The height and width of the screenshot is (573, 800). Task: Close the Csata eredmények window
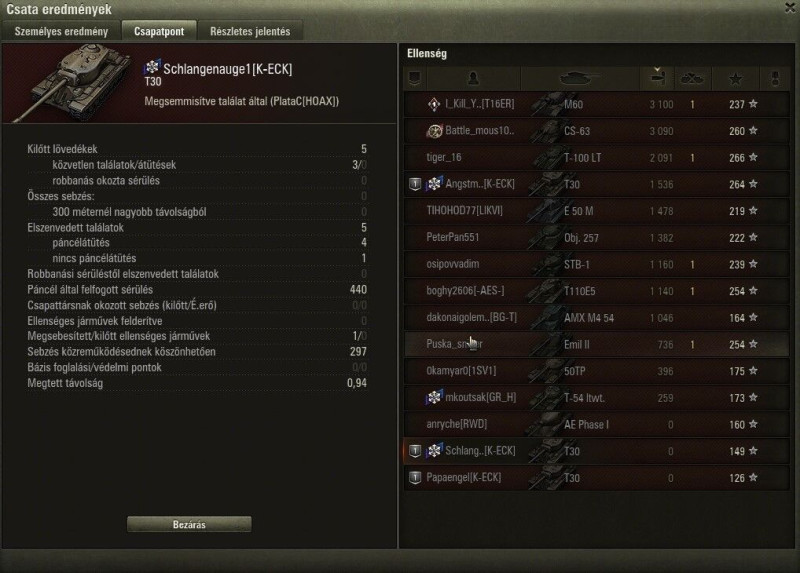(x=790, y=8)
